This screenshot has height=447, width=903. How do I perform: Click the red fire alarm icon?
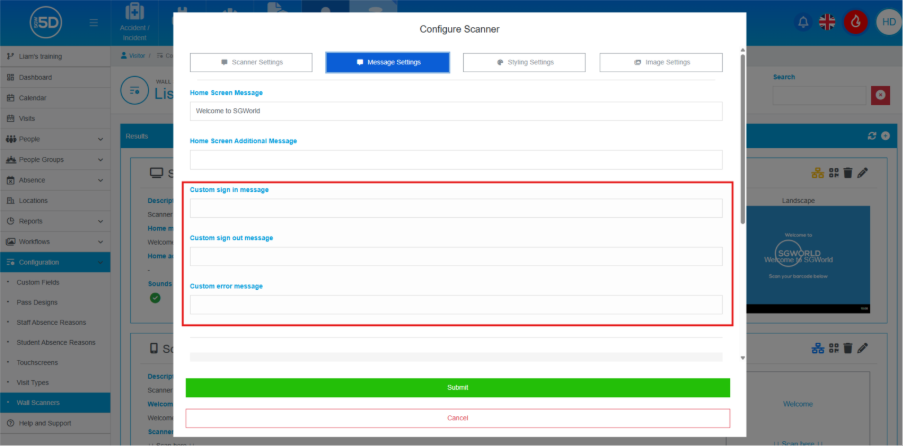(855, 22)
